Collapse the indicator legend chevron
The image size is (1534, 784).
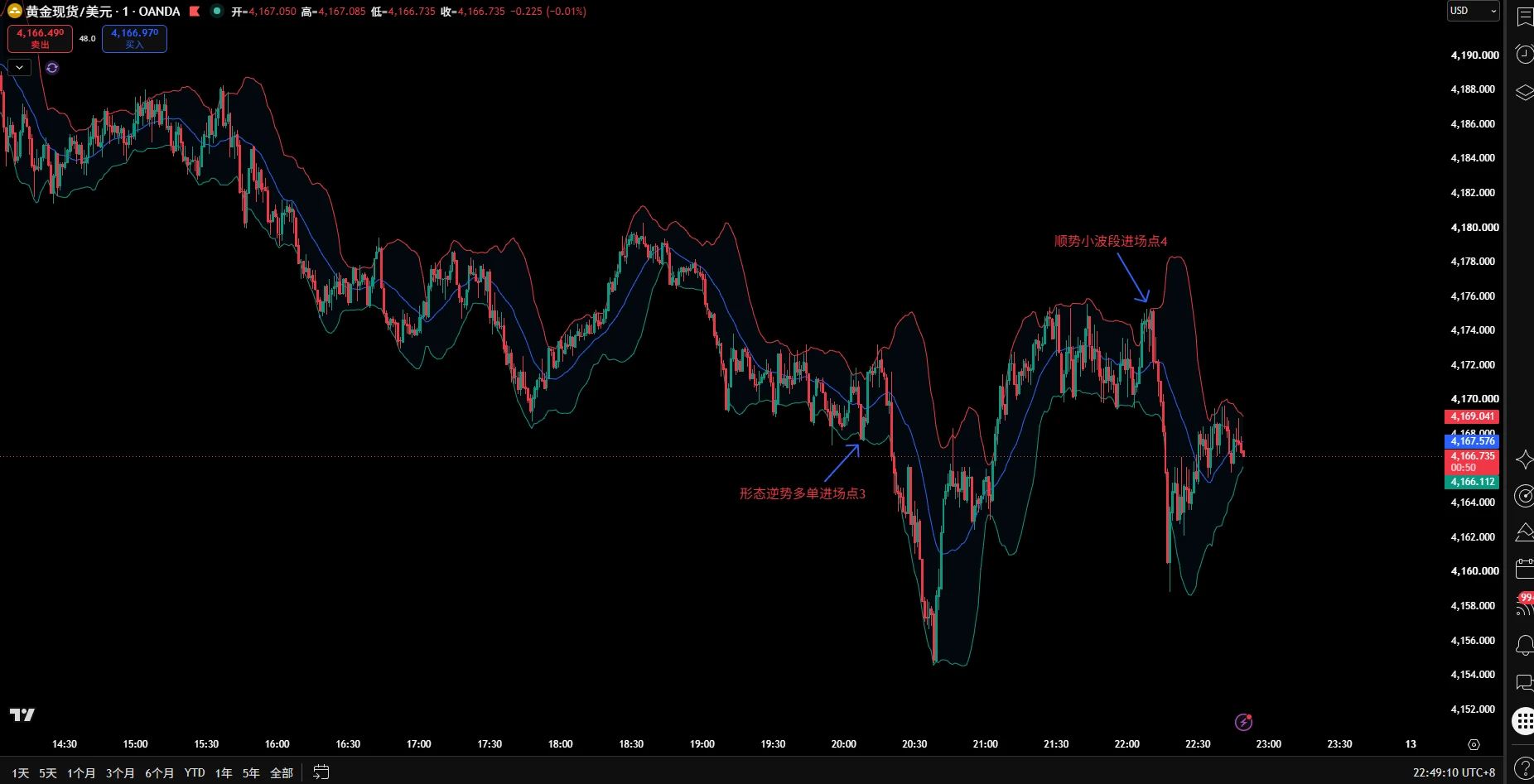[x=19, y=68]
